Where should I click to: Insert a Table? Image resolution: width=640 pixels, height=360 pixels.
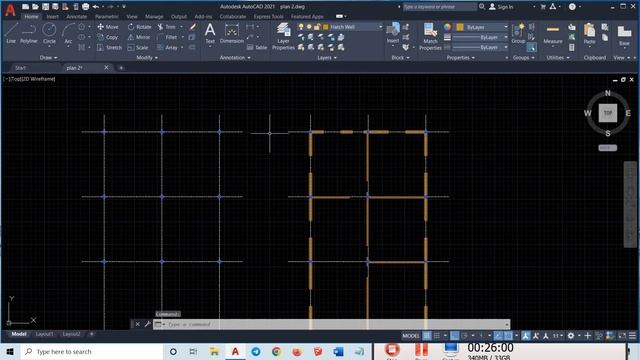click(x=257, y=47)
